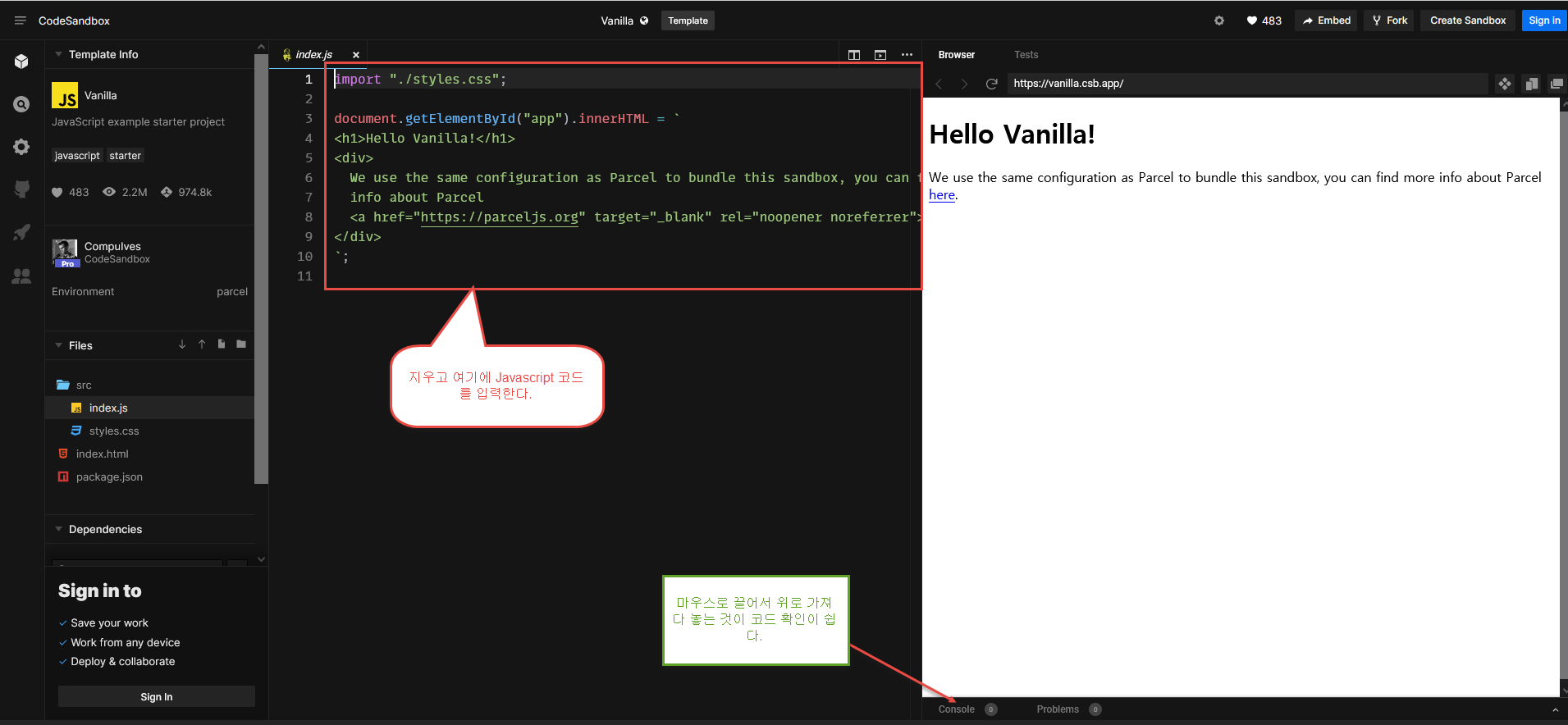
Task: Click the Compulves author name
Action: (112, 246)
